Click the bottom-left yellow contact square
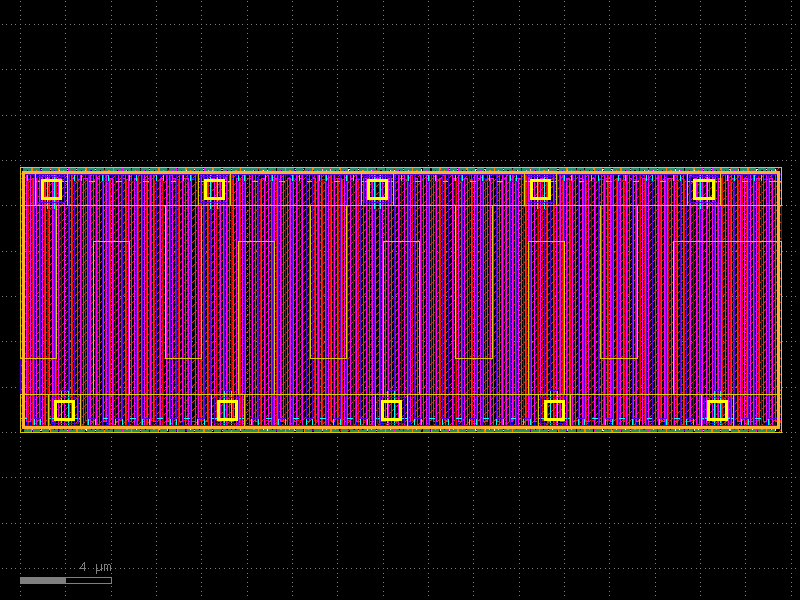The height and width of the screenshot is (600, 800). pyautogui.click(x=64, y=409)
